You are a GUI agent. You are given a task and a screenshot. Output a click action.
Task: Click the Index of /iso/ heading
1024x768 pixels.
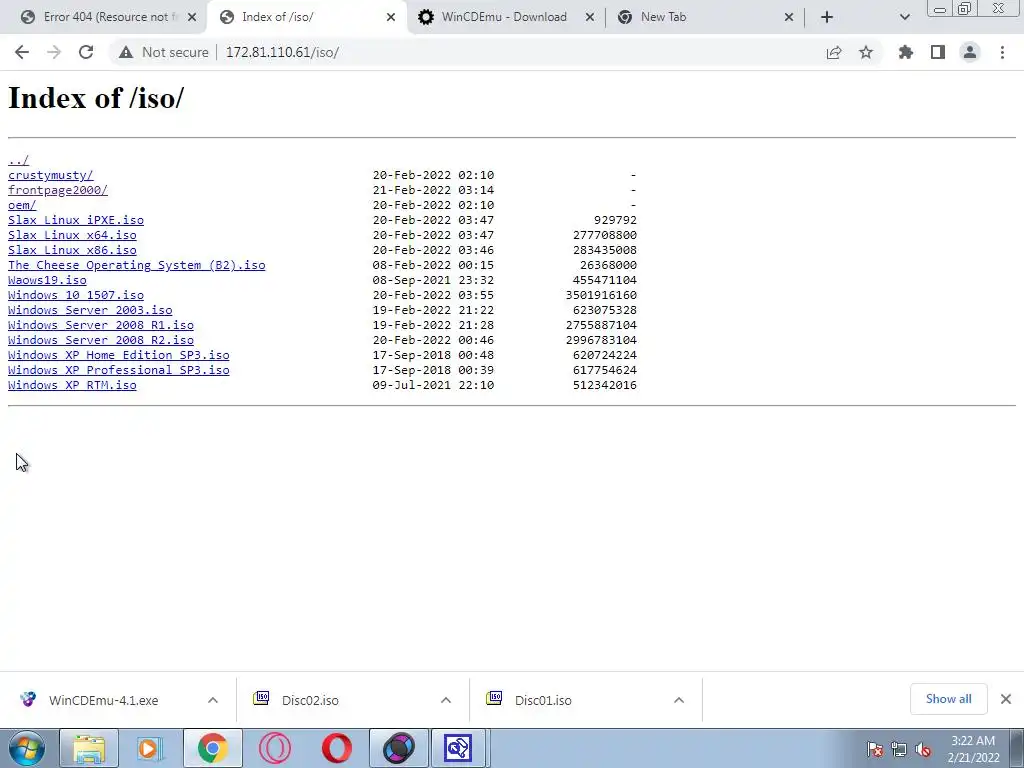point(96,98)
